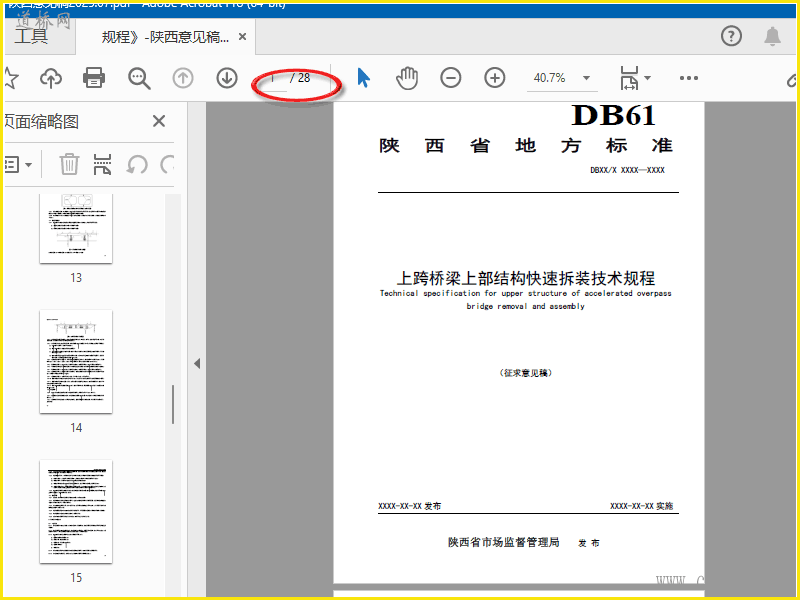Close the 陕西意见稿 document tab
The height and width of the screenshot is (600, 800).
pos(243,37)
